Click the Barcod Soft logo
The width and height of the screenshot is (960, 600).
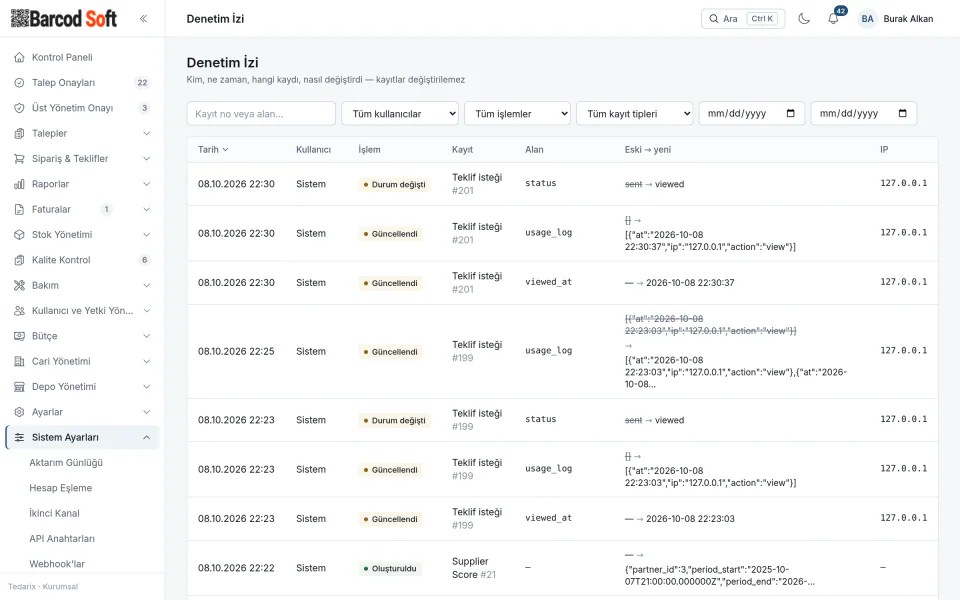[64, 18]
